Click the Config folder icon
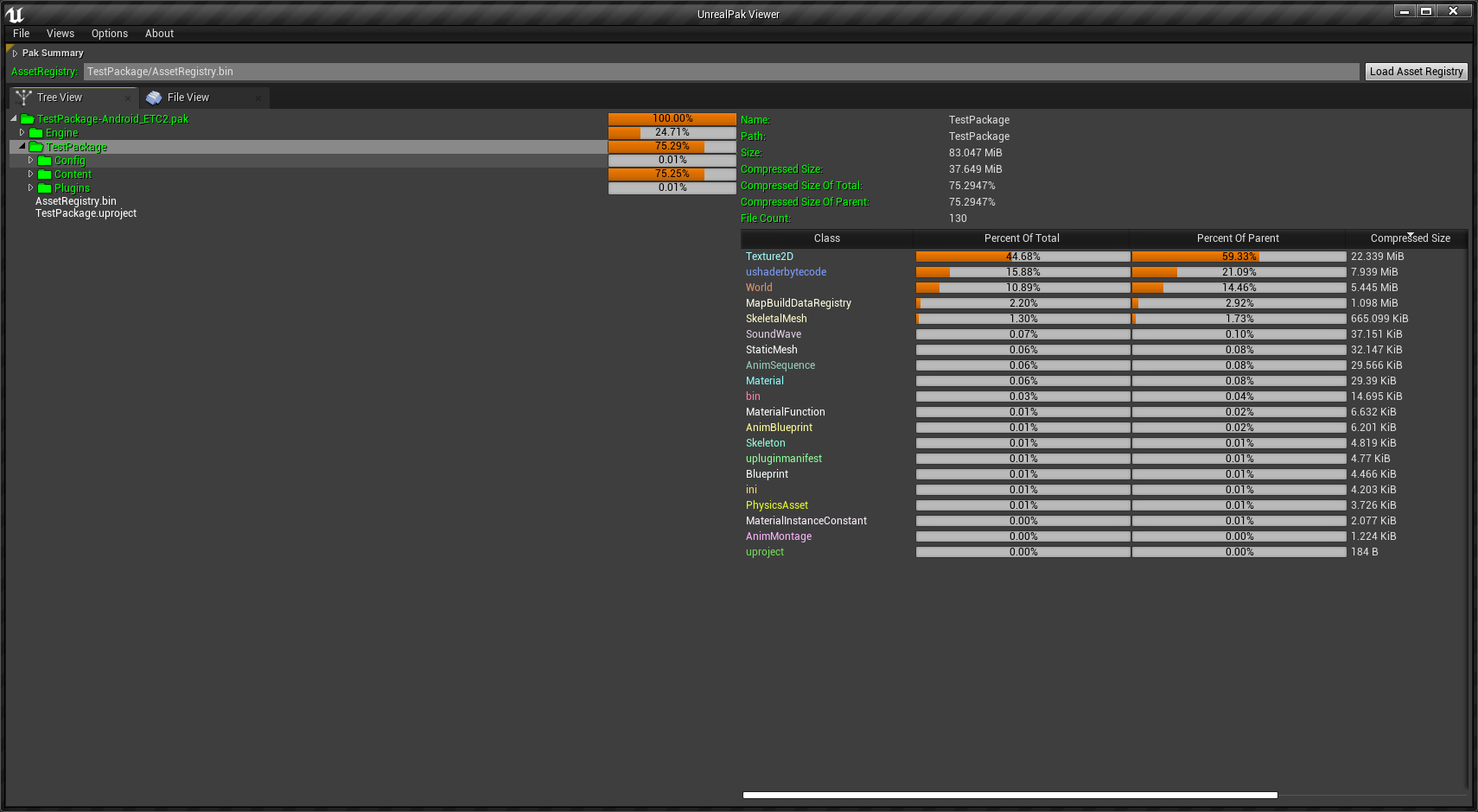1478x812 pixels. pos(45,161)
